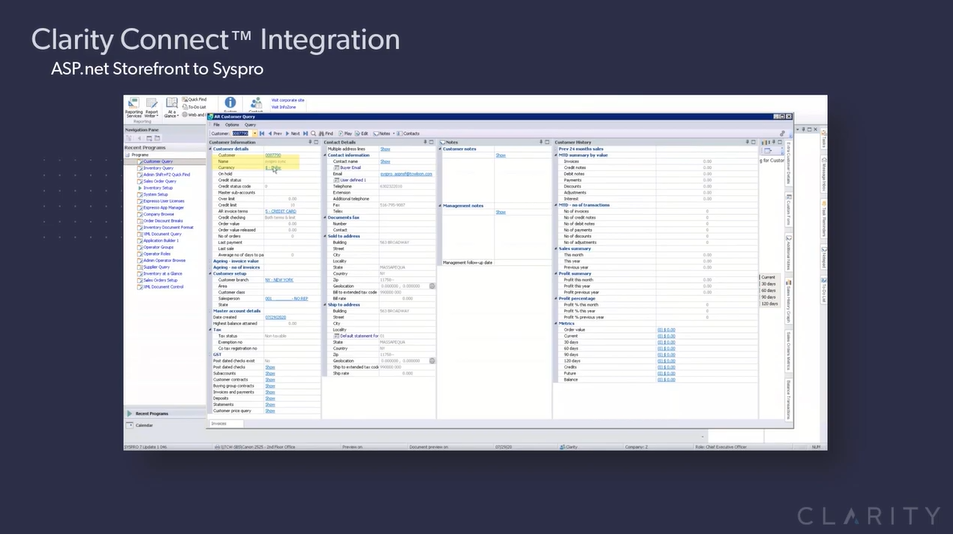This screenshot has width=953, height=535.
Task: Pin the Customer History pane
Action: click(x=747, y=142)
